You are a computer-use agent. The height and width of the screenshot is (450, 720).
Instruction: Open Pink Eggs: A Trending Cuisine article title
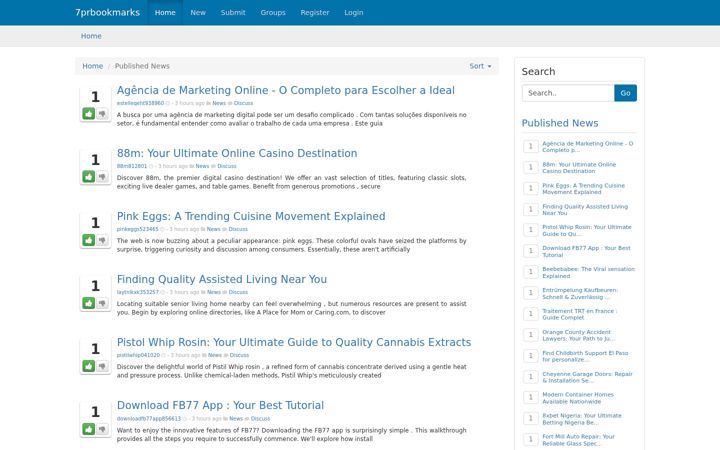251,216
